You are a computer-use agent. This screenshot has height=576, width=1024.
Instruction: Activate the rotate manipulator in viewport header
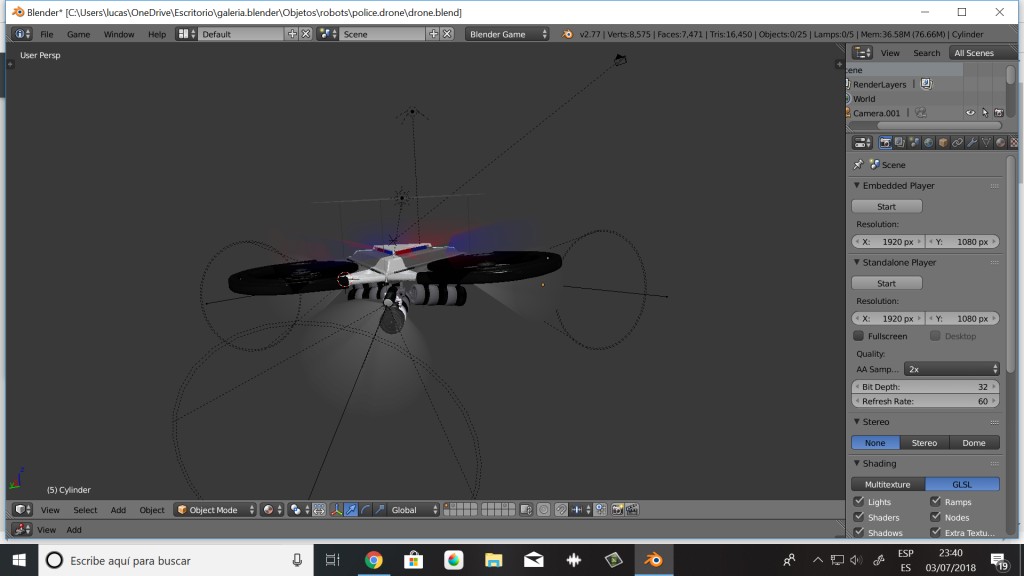pyautogui.click(x=366, y=509)
